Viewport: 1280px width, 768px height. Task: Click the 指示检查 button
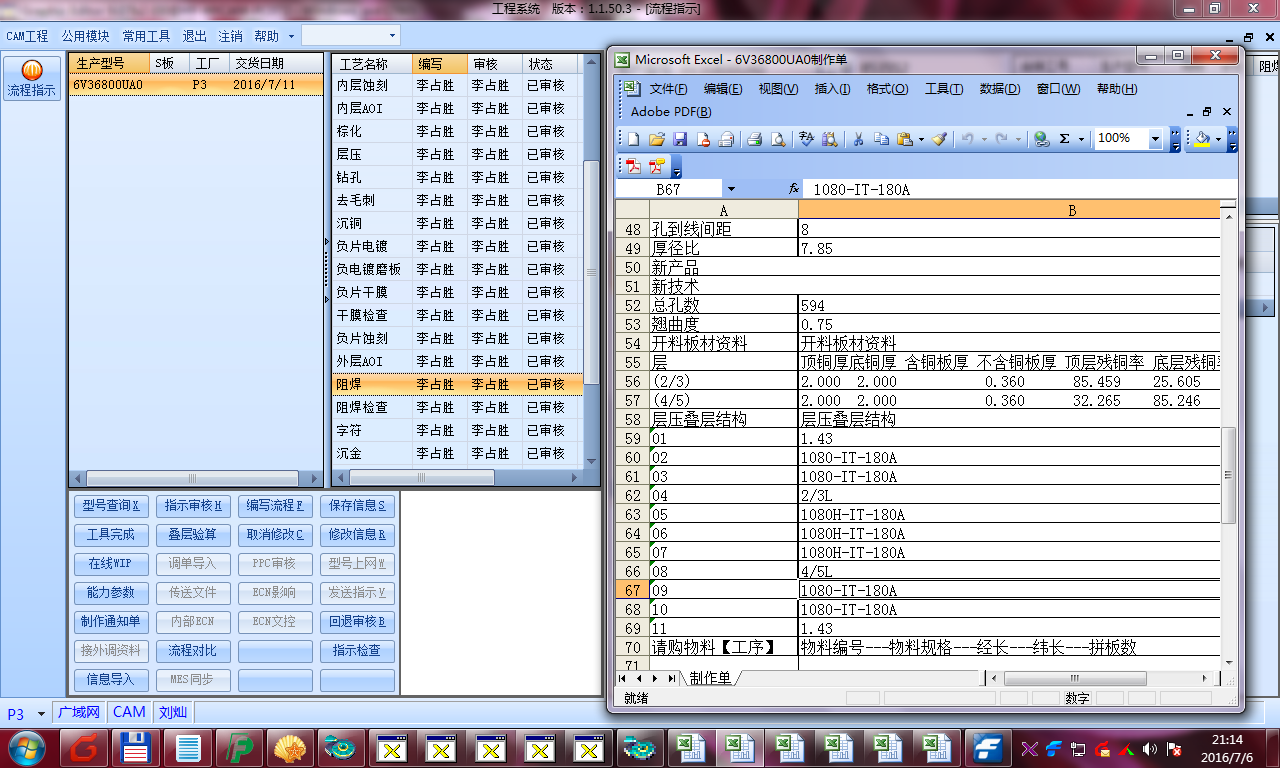[357, 650]
